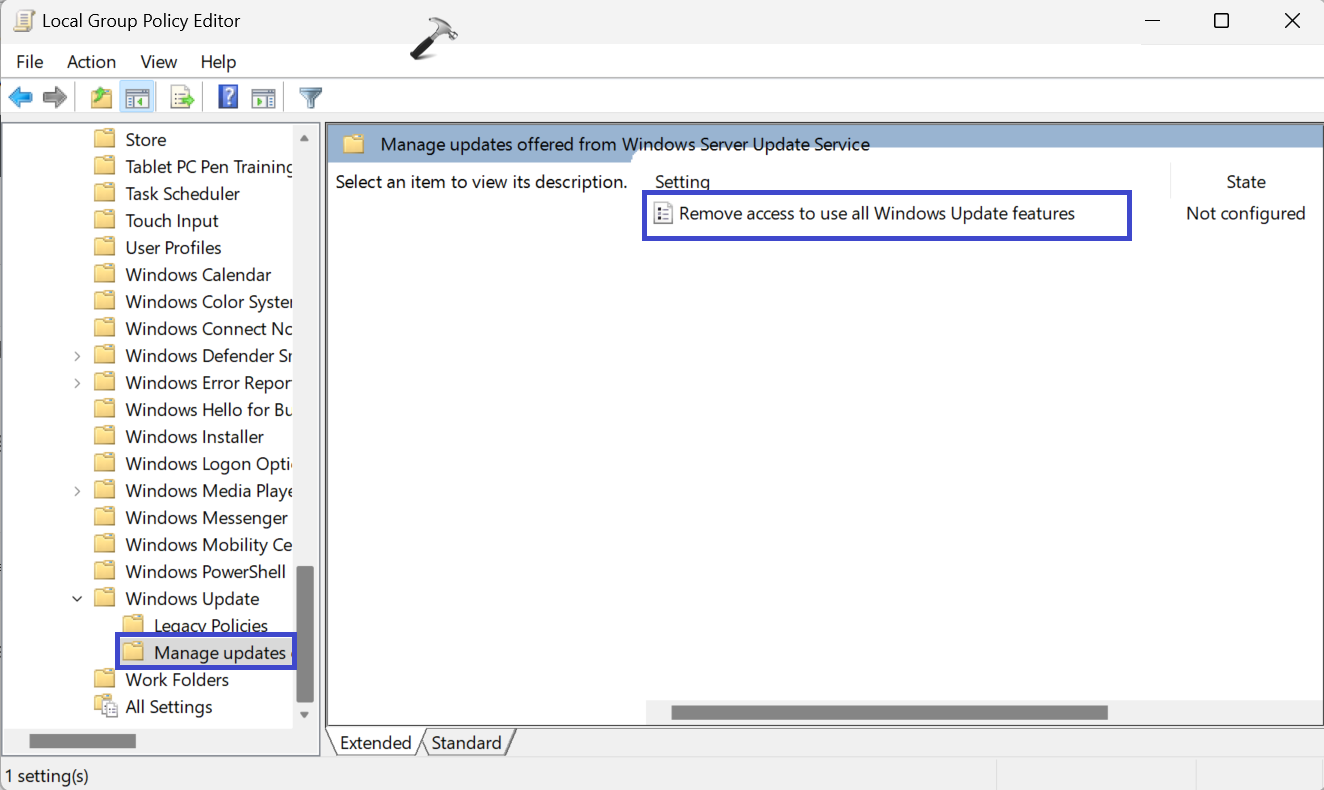The image size is (1324, 790).
Task: Open the Help menu
Action: coord(218,62)
